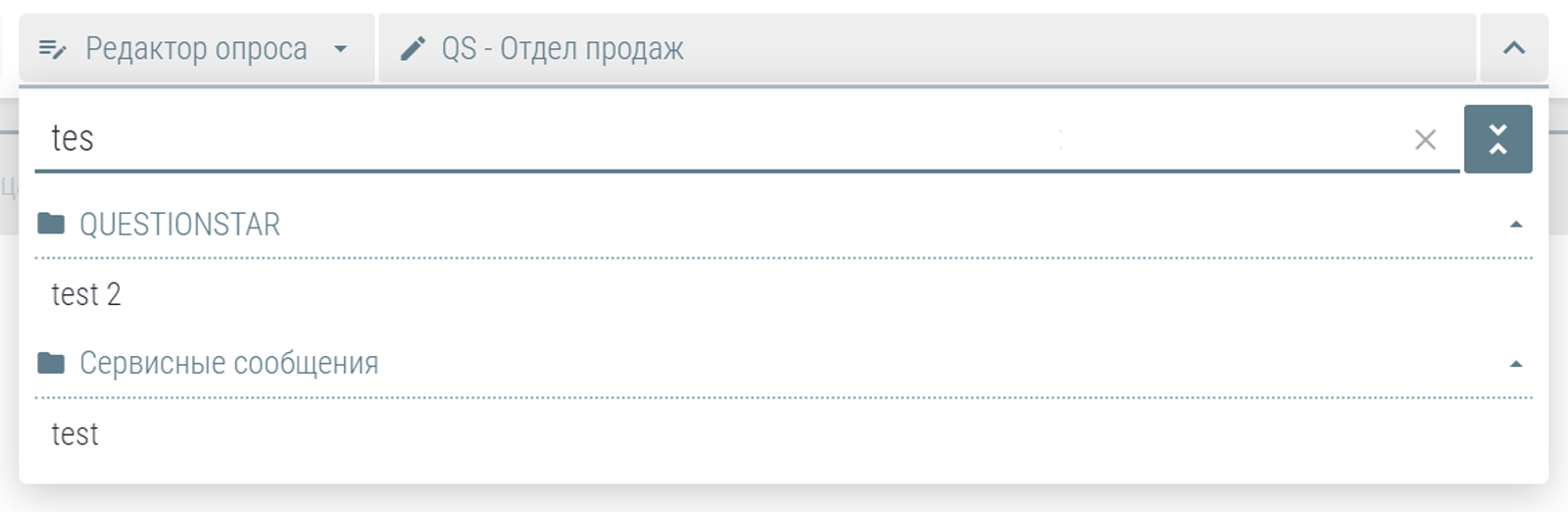Click empty space in the survey title bar
This screenshot has height=512, width=1568.
click(x=1078, y=48)
